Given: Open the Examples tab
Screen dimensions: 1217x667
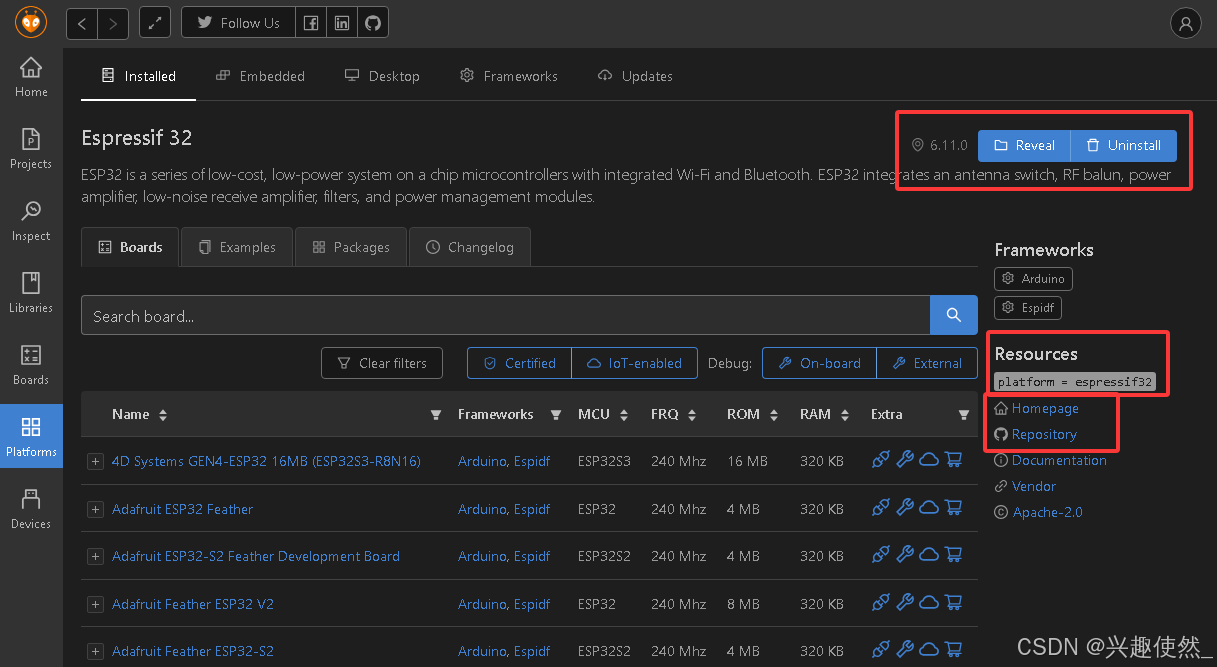Looking at the screenshot, I should point(237,247).
